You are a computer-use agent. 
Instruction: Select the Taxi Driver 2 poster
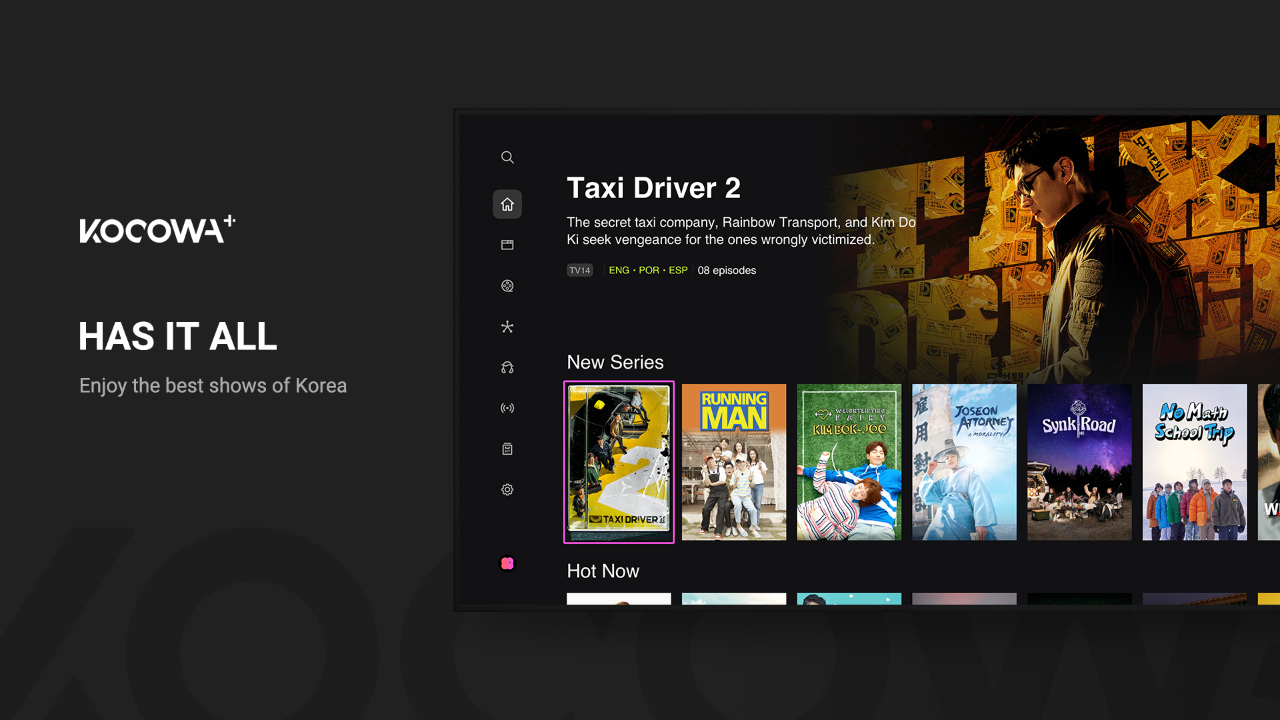tap(619, 462)
